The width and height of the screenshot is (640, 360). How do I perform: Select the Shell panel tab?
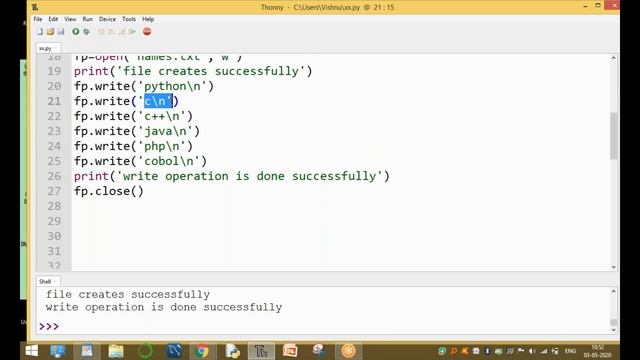[x=45, y=282]
